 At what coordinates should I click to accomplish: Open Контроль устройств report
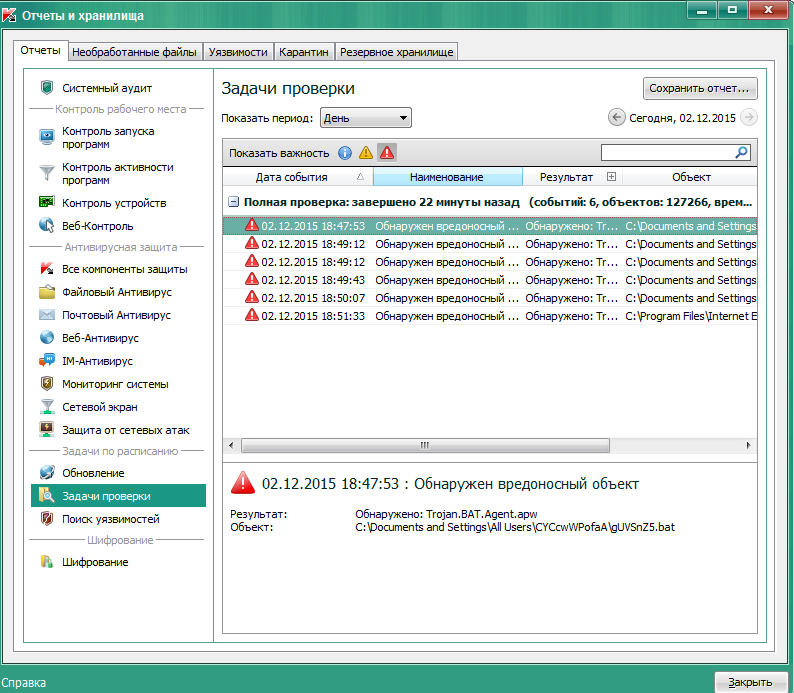point(114,203)
